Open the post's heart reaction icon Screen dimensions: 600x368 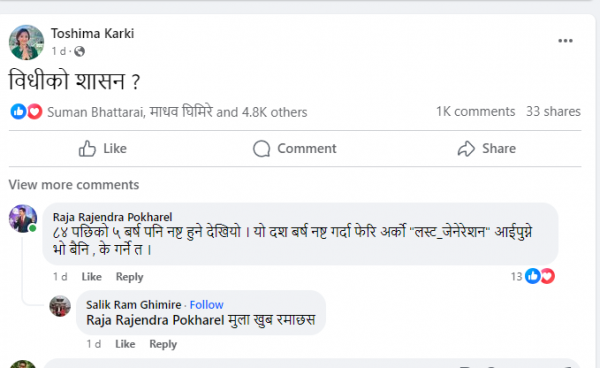point(35,112)
